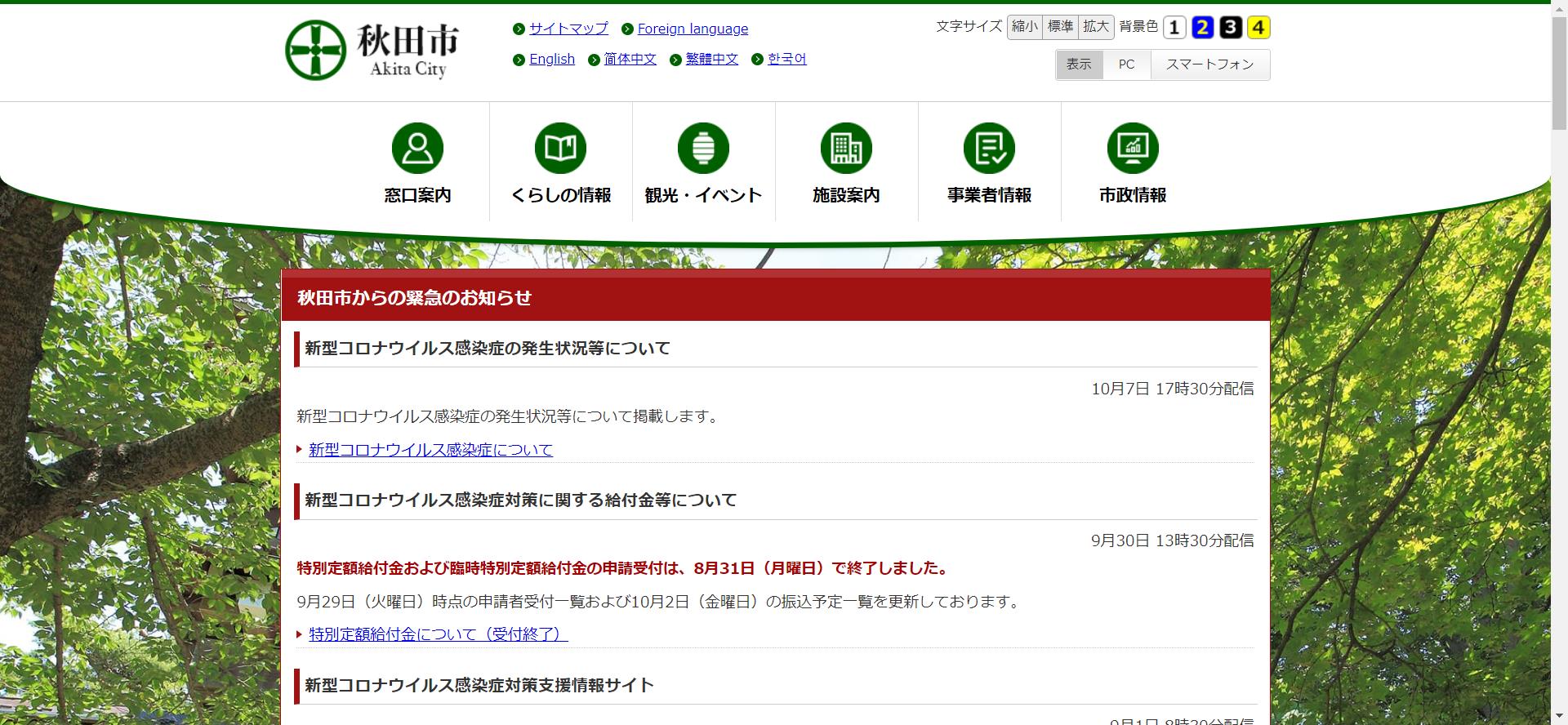
Task: Pick background color 3 black swatch
Action: tap(1231, 28)
